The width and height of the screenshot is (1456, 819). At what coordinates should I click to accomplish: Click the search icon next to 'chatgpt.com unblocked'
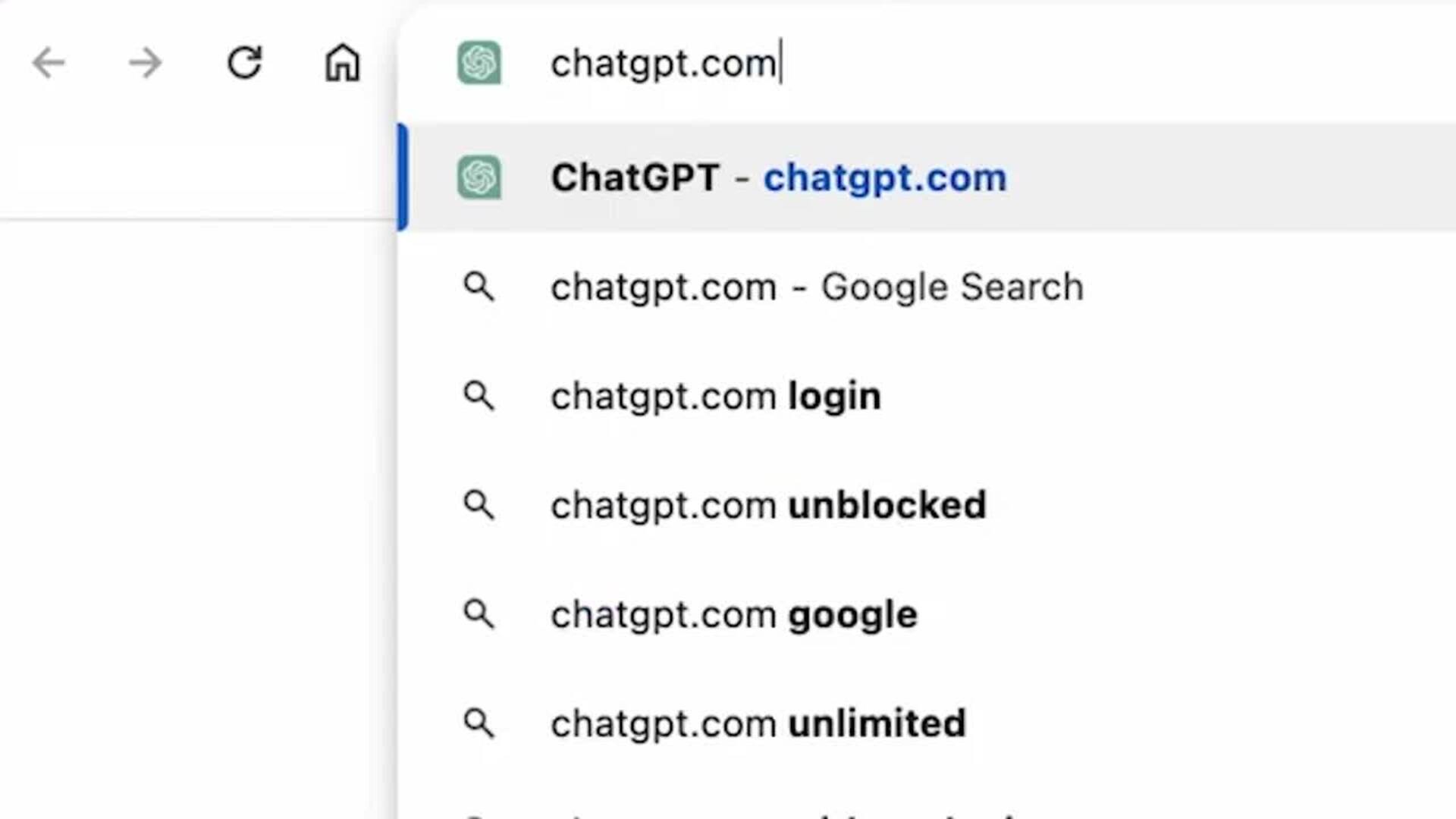point(479,505)
